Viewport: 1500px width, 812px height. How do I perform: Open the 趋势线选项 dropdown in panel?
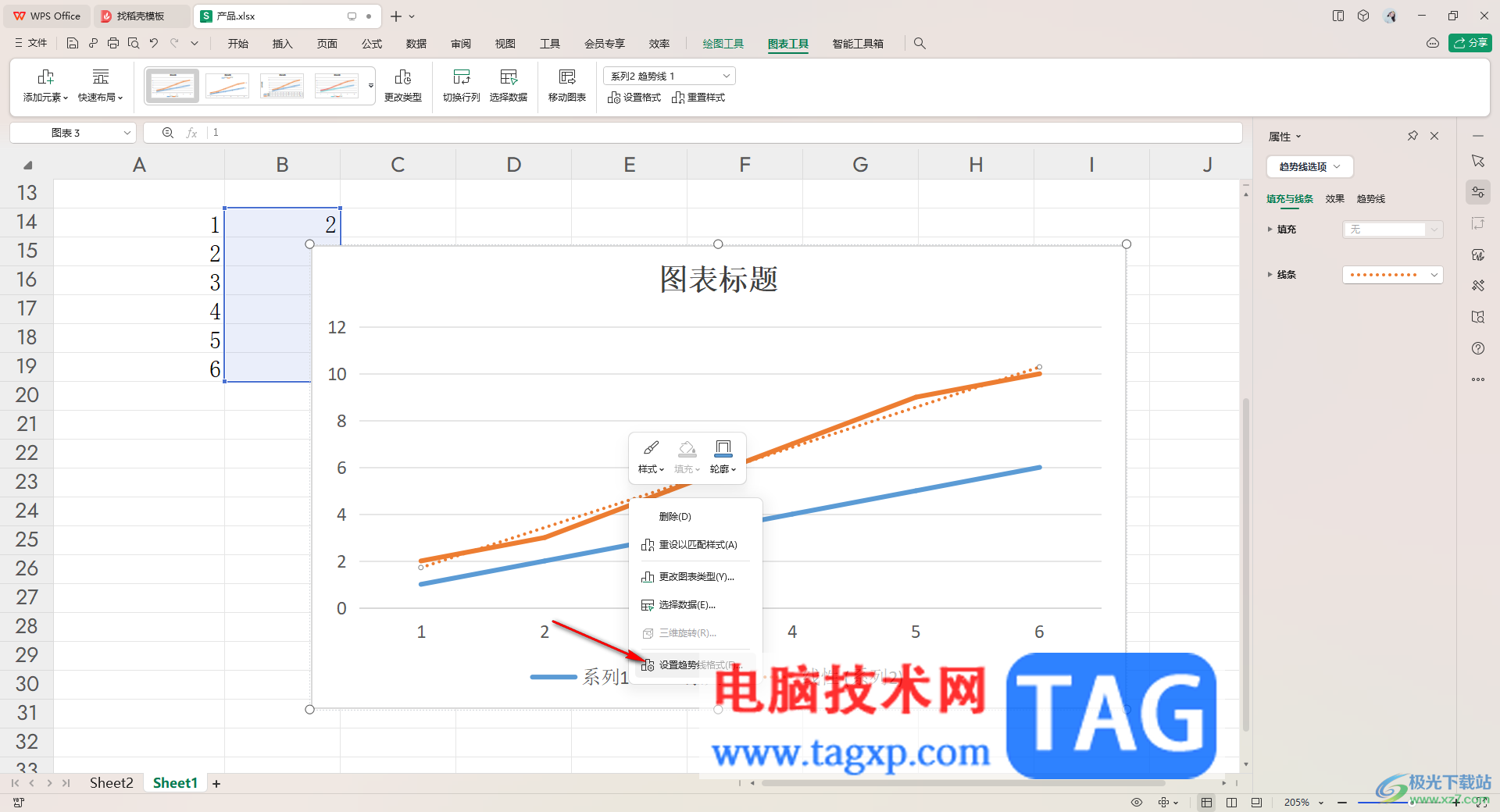pos(1309,166)
